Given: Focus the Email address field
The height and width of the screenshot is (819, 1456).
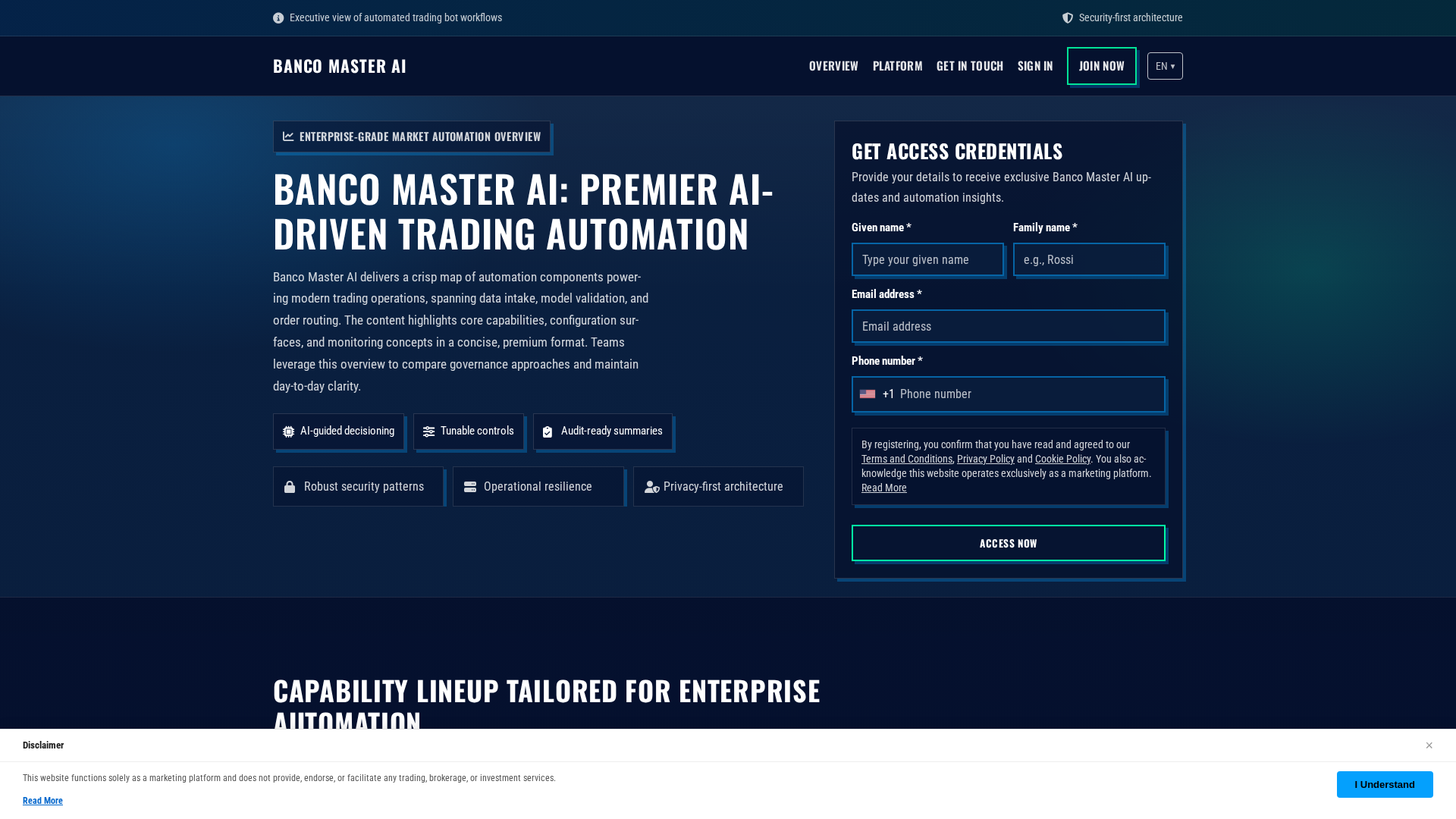Looking at the screenshot, I should point(1009,326).
